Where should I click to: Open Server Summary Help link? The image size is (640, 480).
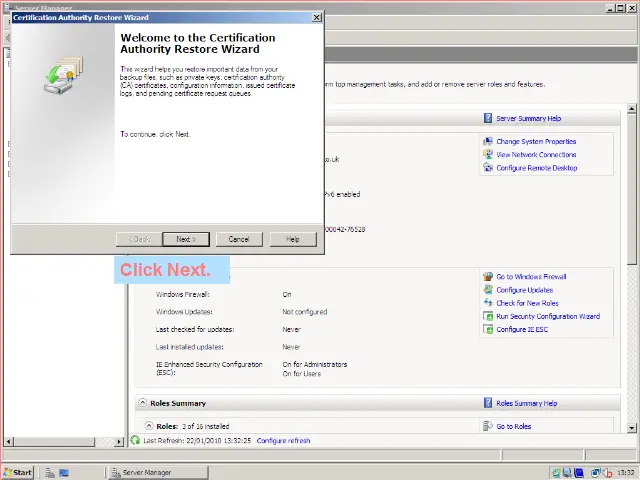pos(529,118)
